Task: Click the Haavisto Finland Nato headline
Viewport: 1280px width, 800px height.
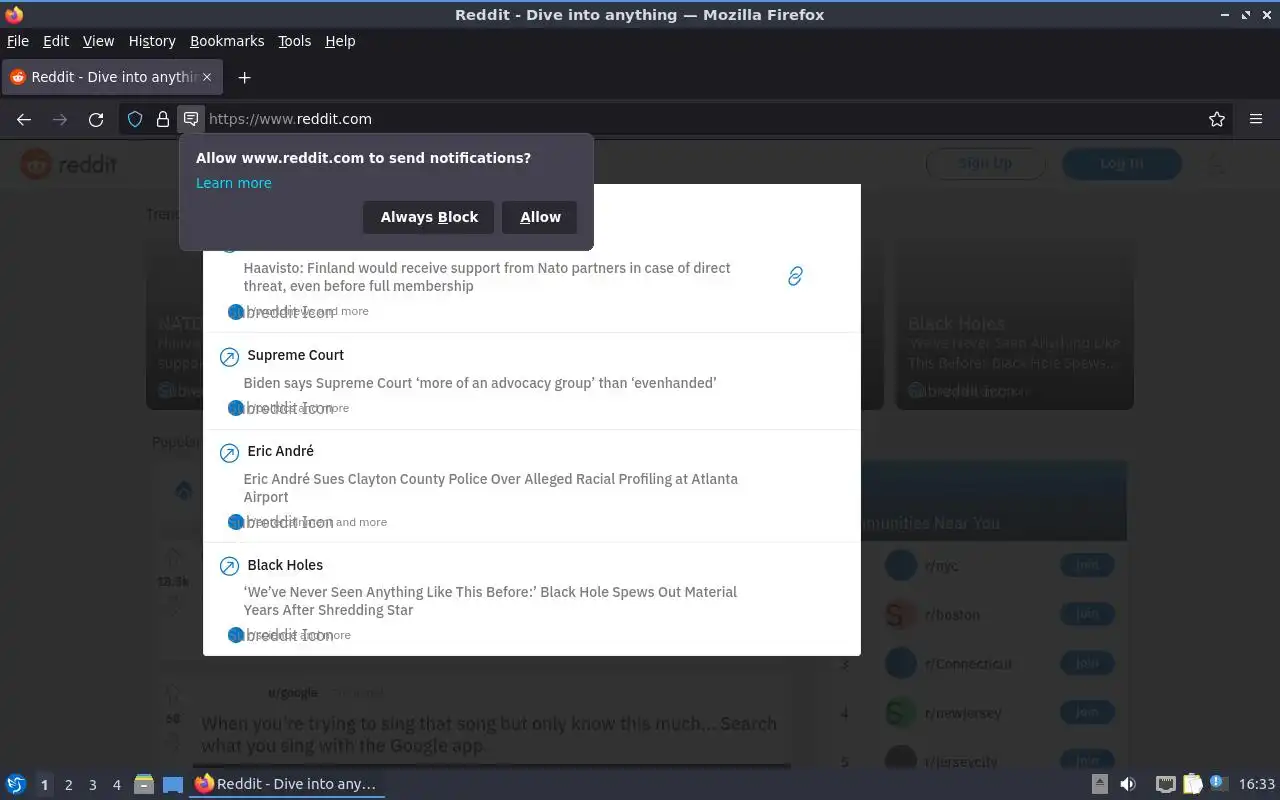Action: (487, 277)
